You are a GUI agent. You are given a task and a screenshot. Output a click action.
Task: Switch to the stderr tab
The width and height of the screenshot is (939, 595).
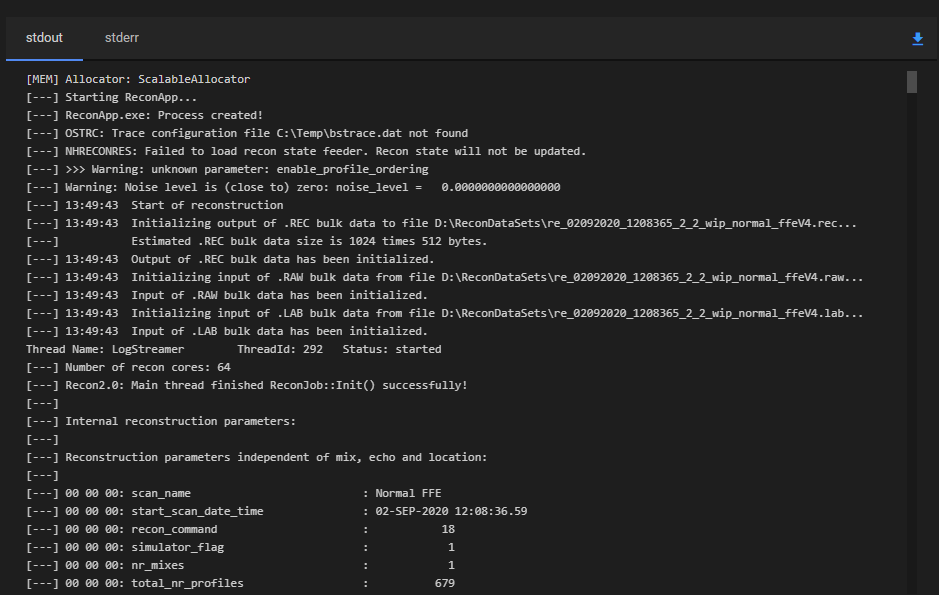pyautogui.click(x=121, y=38)
